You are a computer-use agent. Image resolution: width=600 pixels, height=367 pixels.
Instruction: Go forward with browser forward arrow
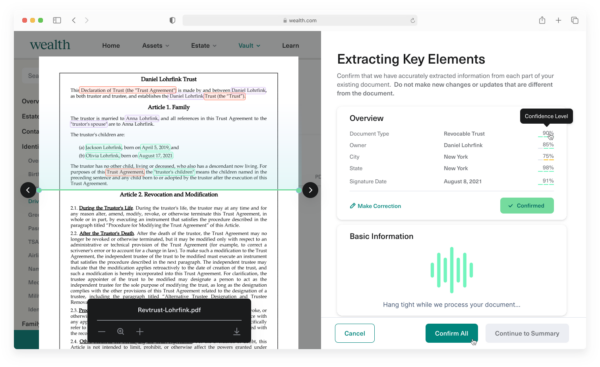point(86,20)
